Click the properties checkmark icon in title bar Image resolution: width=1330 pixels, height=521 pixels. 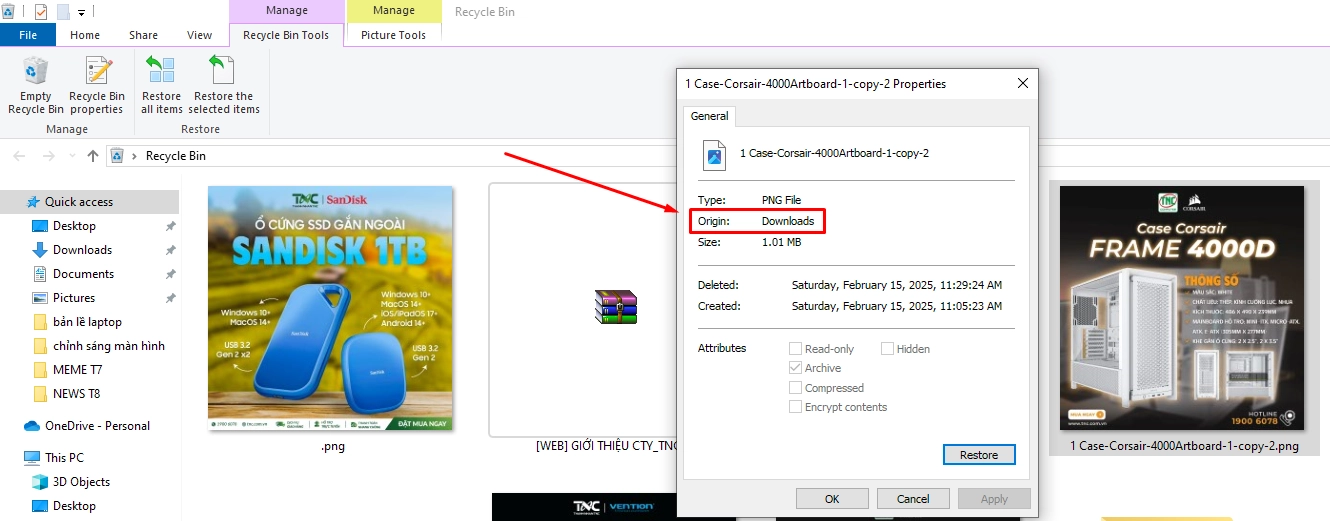41,12
